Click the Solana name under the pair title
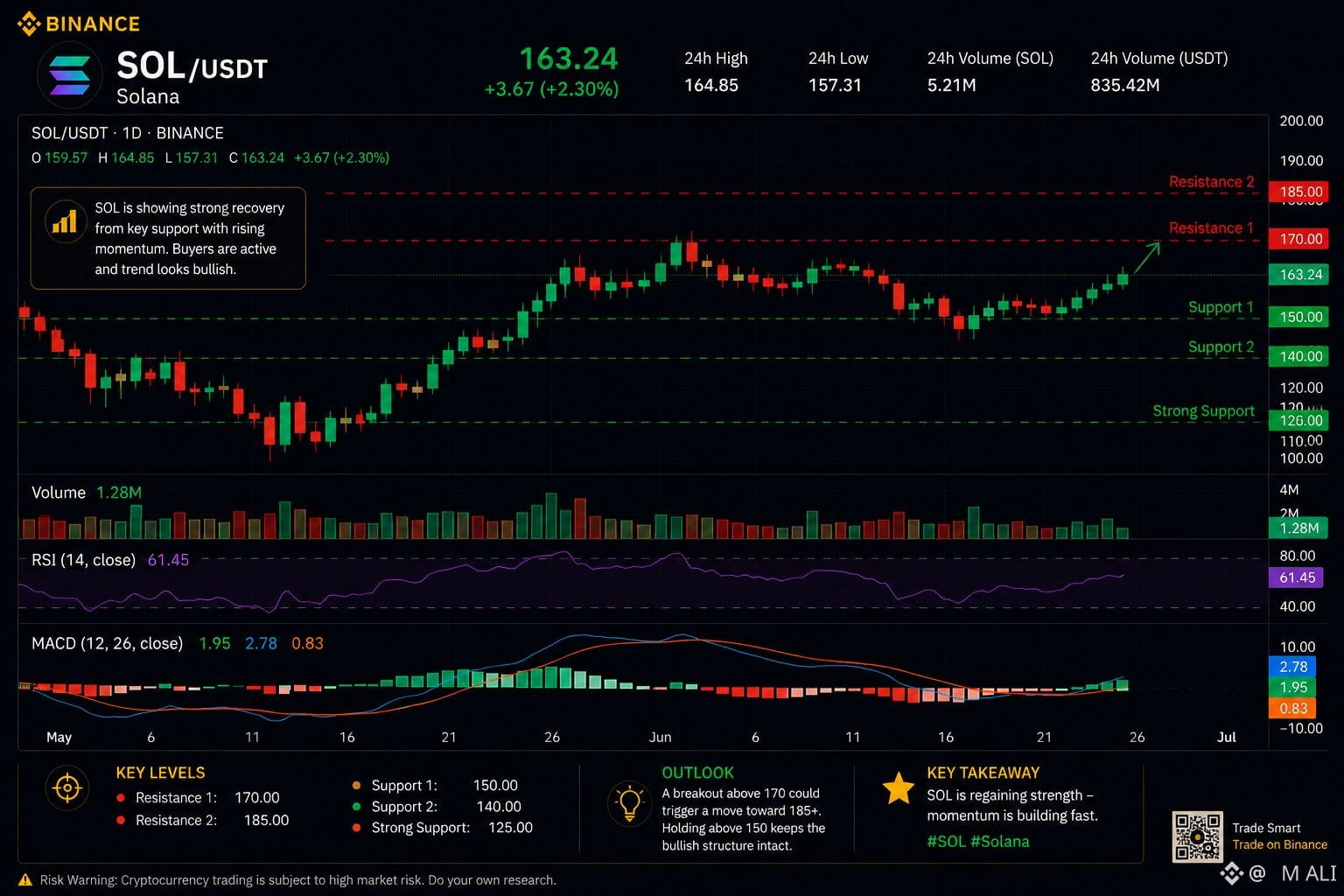 148,96
